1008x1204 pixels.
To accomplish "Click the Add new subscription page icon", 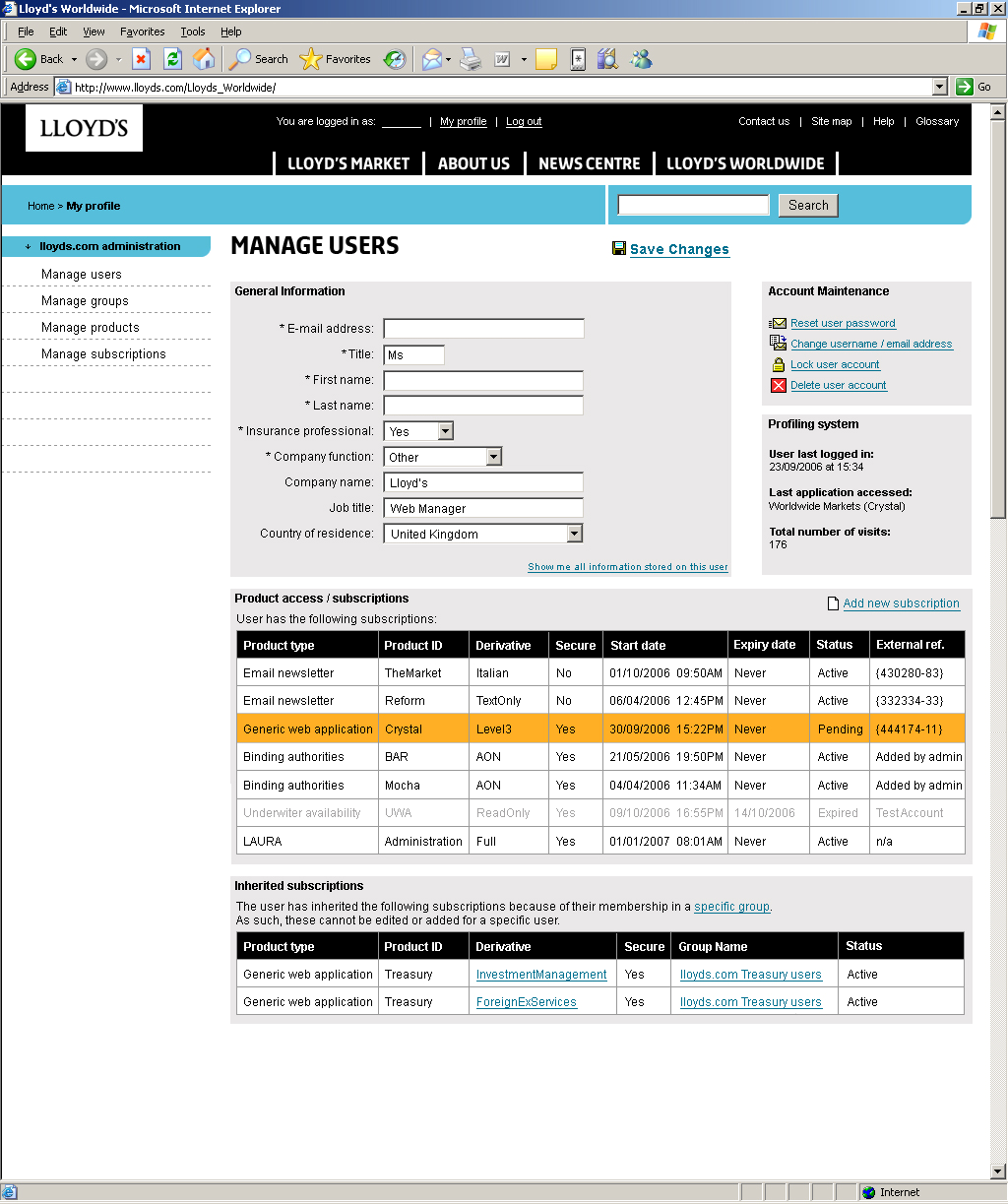I will coord(833,603).
